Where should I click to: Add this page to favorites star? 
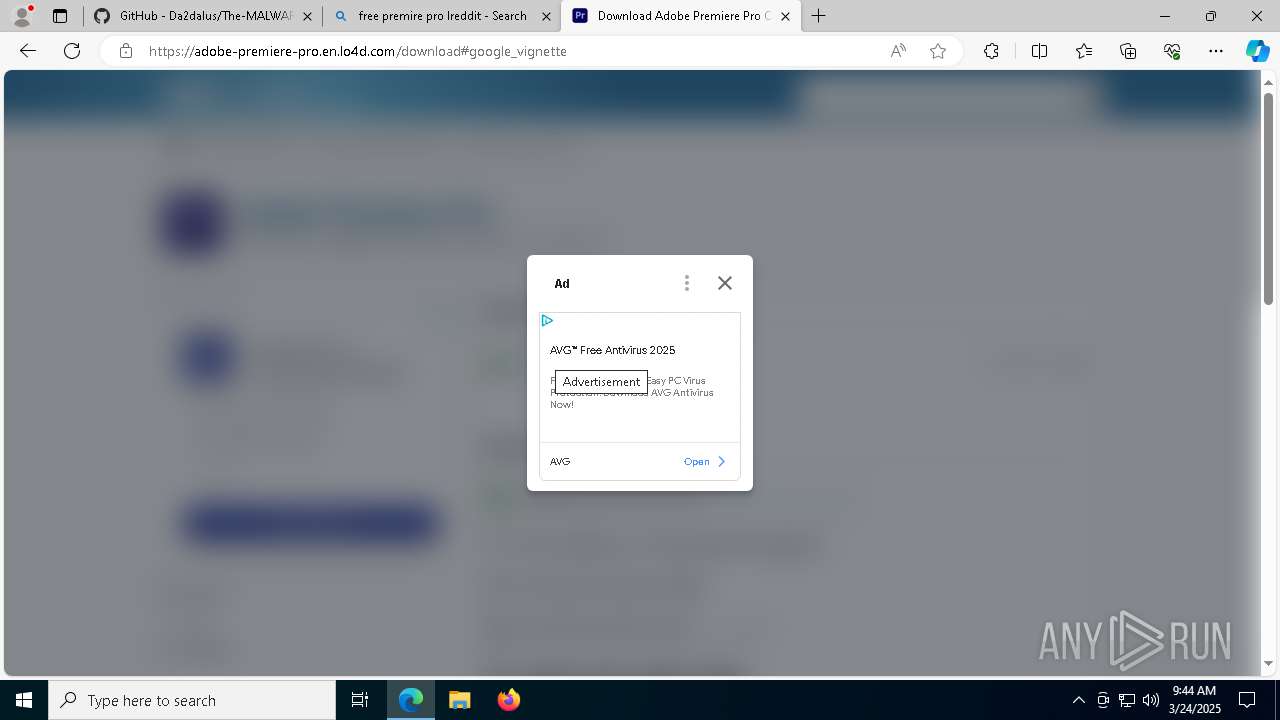[938, 51]
